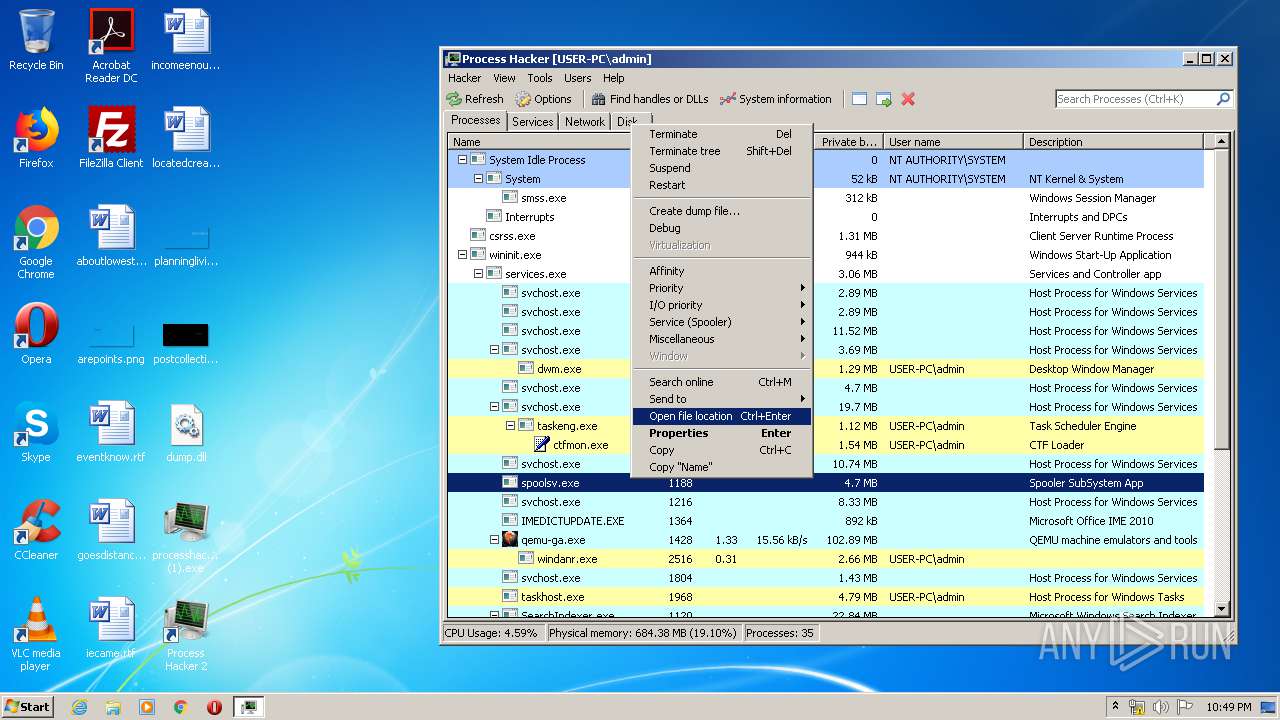The height and width of the screenshot is (720, 1280).
Task: Open Find handles or DLLs
Action: coord(650,99)
